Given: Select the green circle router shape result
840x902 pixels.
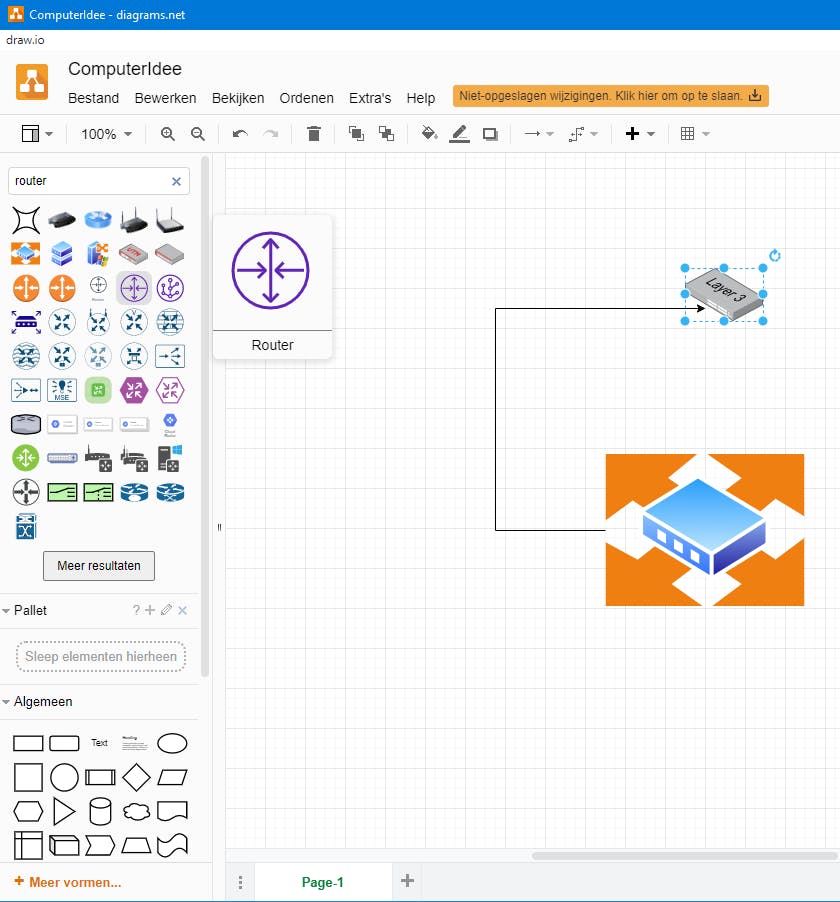Looking at the screenshot, I should [26, 458].
